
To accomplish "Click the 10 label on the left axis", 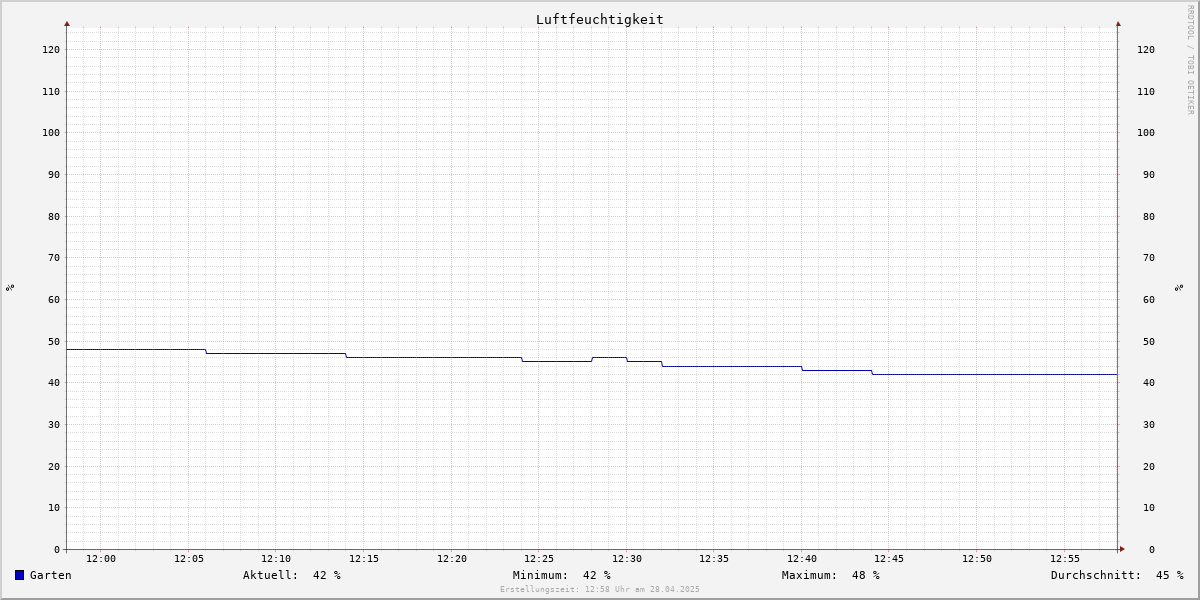I will (54, 507).
